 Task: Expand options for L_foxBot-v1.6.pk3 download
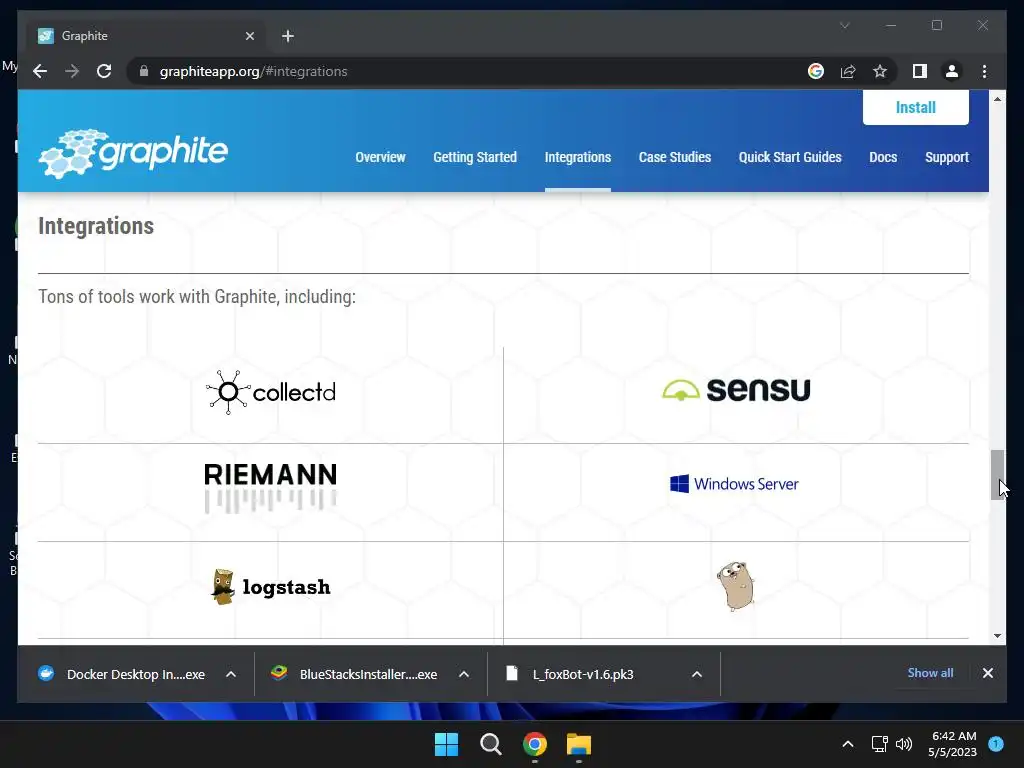tap(697, 674)
